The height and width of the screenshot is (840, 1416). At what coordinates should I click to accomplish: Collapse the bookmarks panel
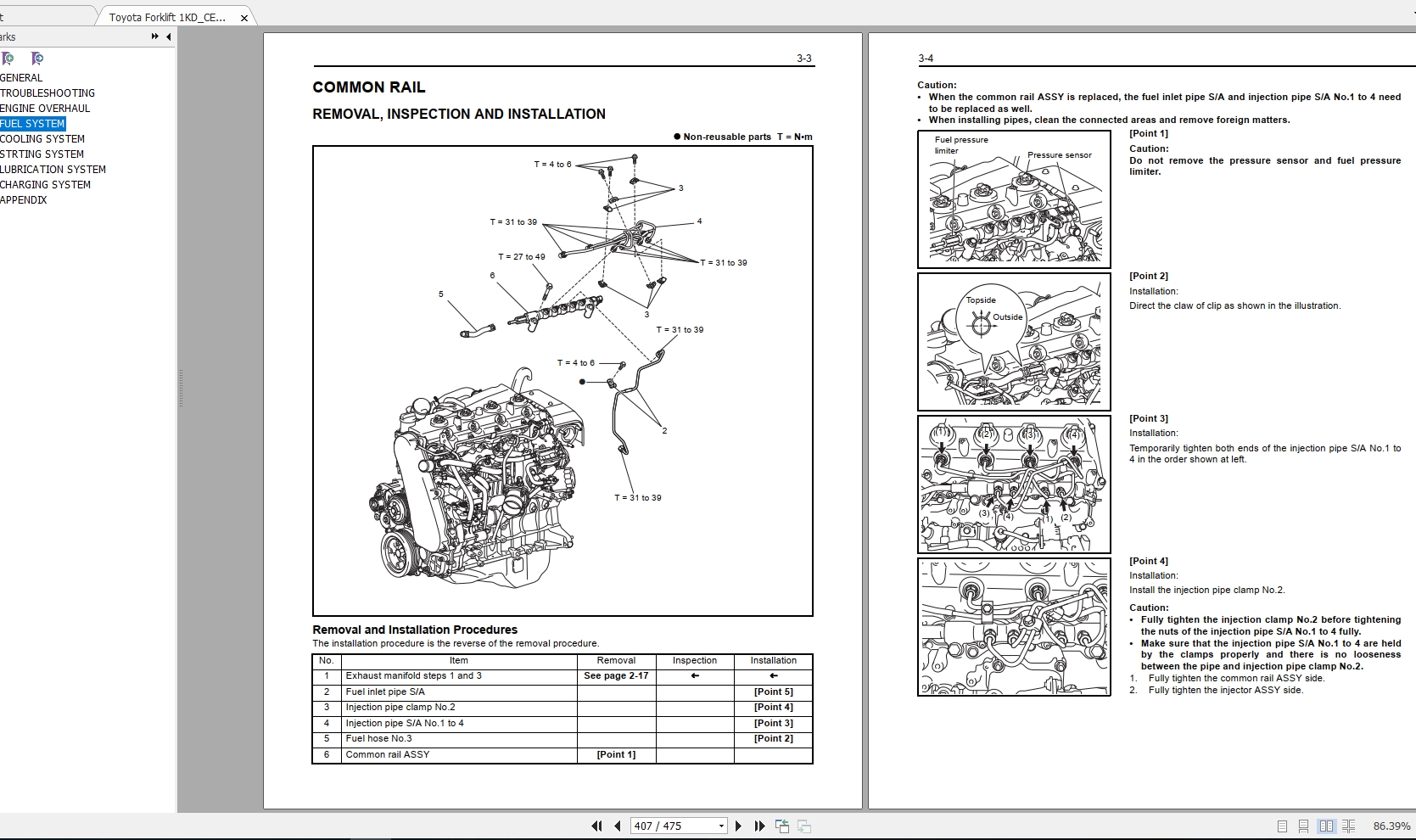click(168, 36)
